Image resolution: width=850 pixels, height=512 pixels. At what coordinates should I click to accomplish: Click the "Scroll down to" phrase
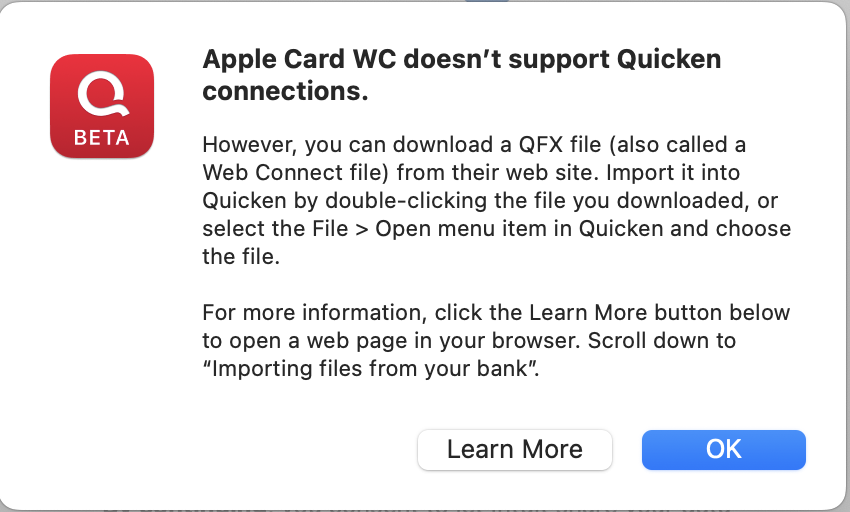pyautogui.click(x=662, y=341)
